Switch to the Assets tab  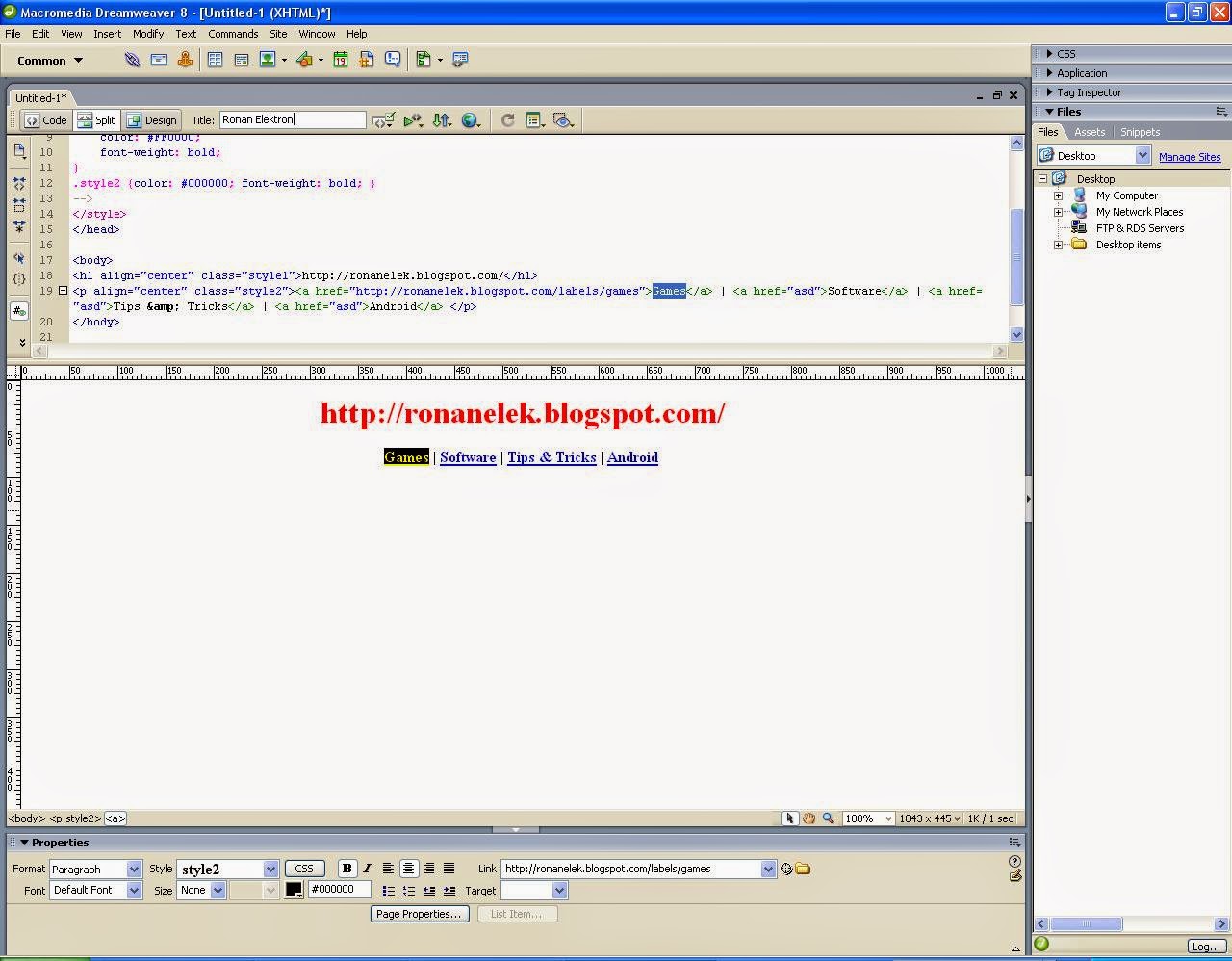click(1090, 132)
